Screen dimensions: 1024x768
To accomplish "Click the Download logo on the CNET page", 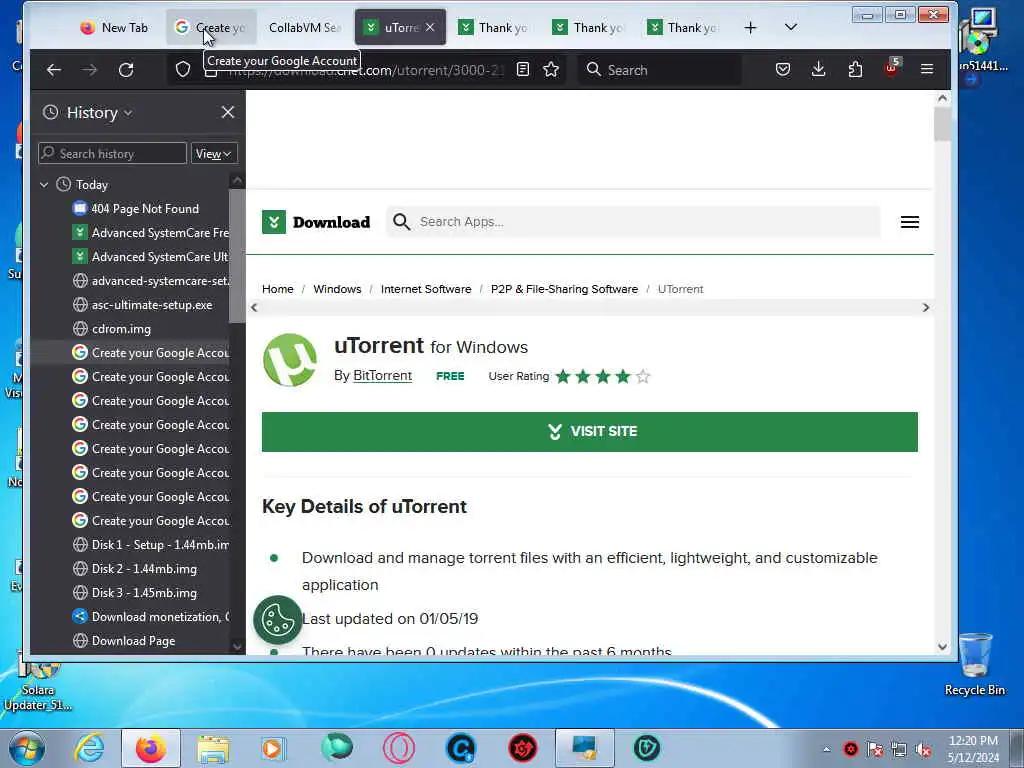I will [x=316, y=222].
